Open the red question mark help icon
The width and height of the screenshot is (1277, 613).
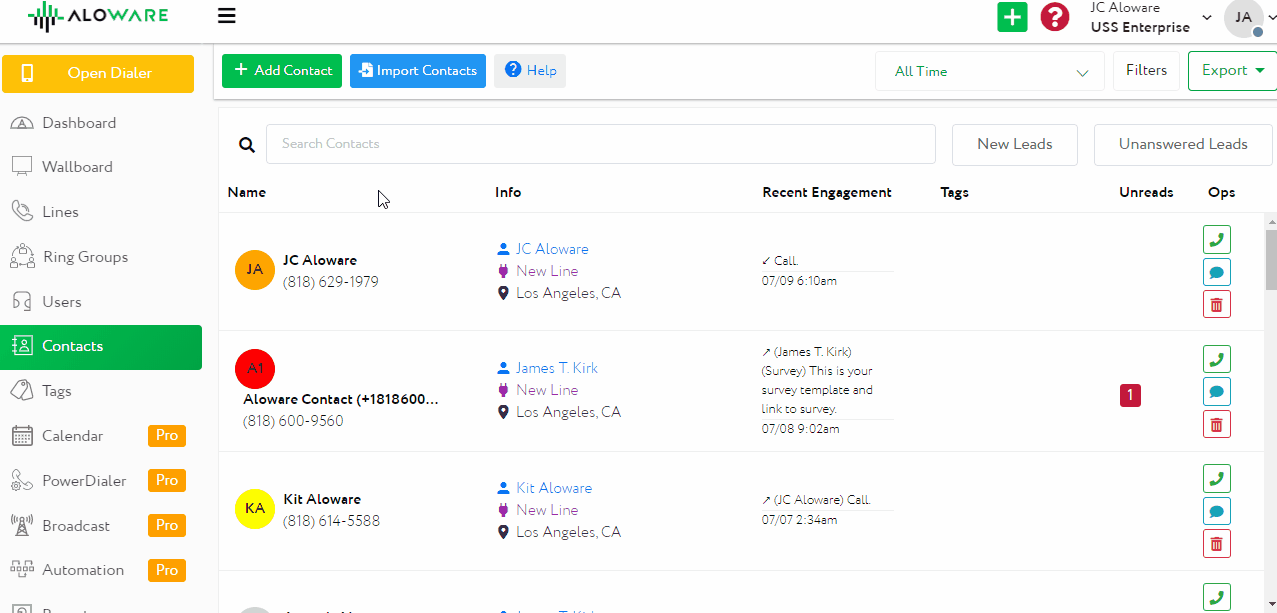tap(1055, 17)
